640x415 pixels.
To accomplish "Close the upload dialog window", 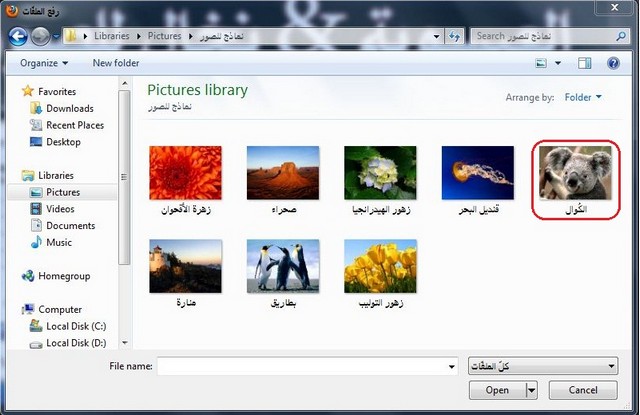I will point(614,7).
